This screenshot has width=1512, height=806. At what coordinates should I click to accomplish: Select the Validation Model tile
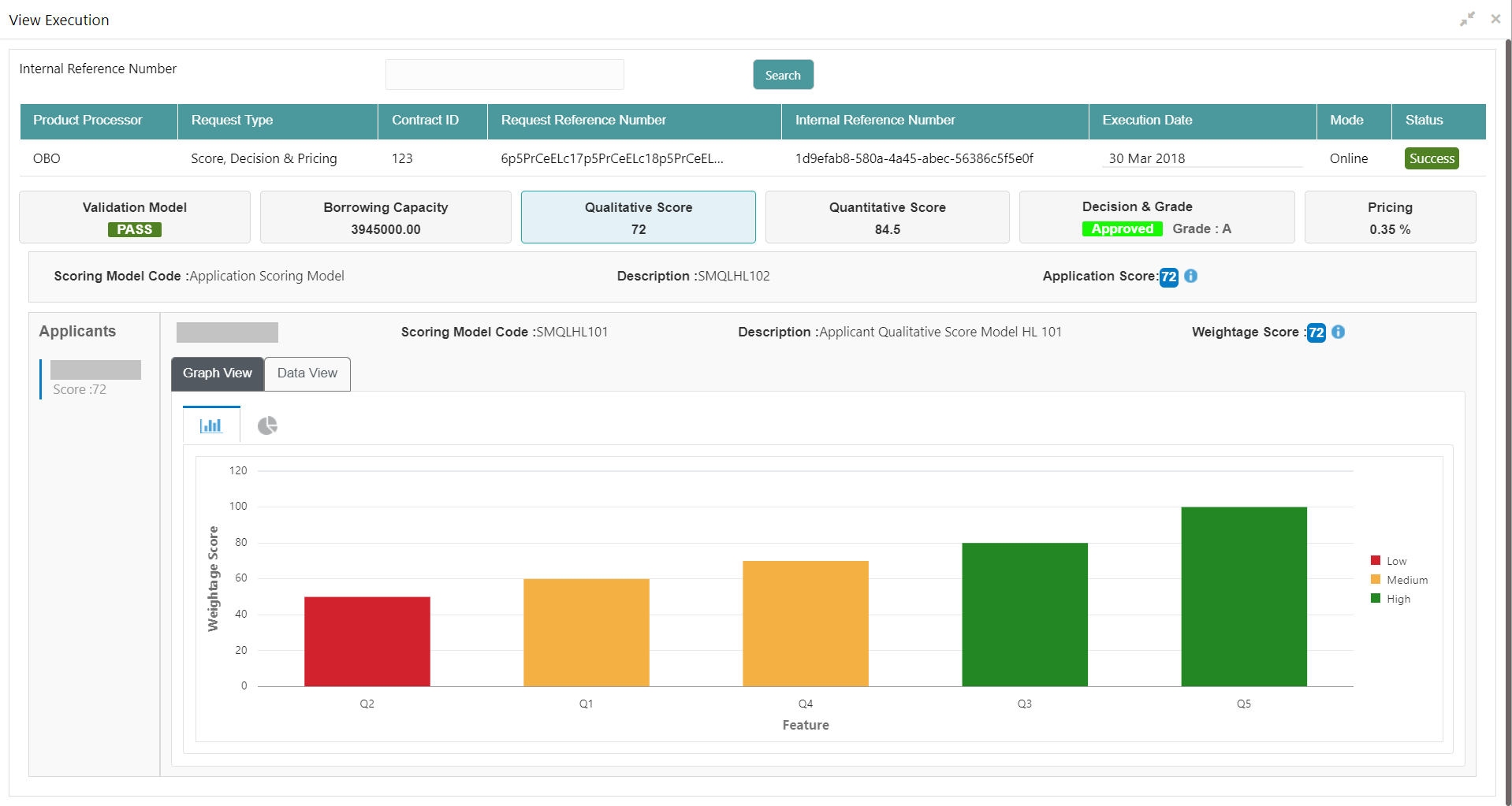coord(135,217)
